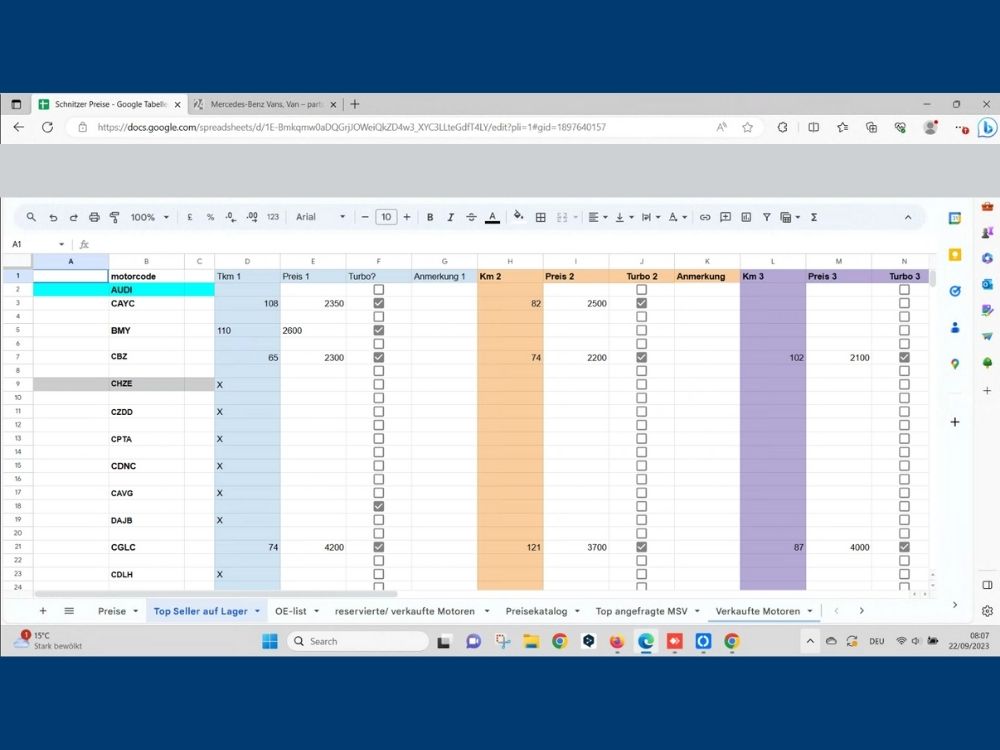1000x750 pixels.
Task: Toggle Turbo 2 checkbox in CBZ row
Action: [642, 357]
